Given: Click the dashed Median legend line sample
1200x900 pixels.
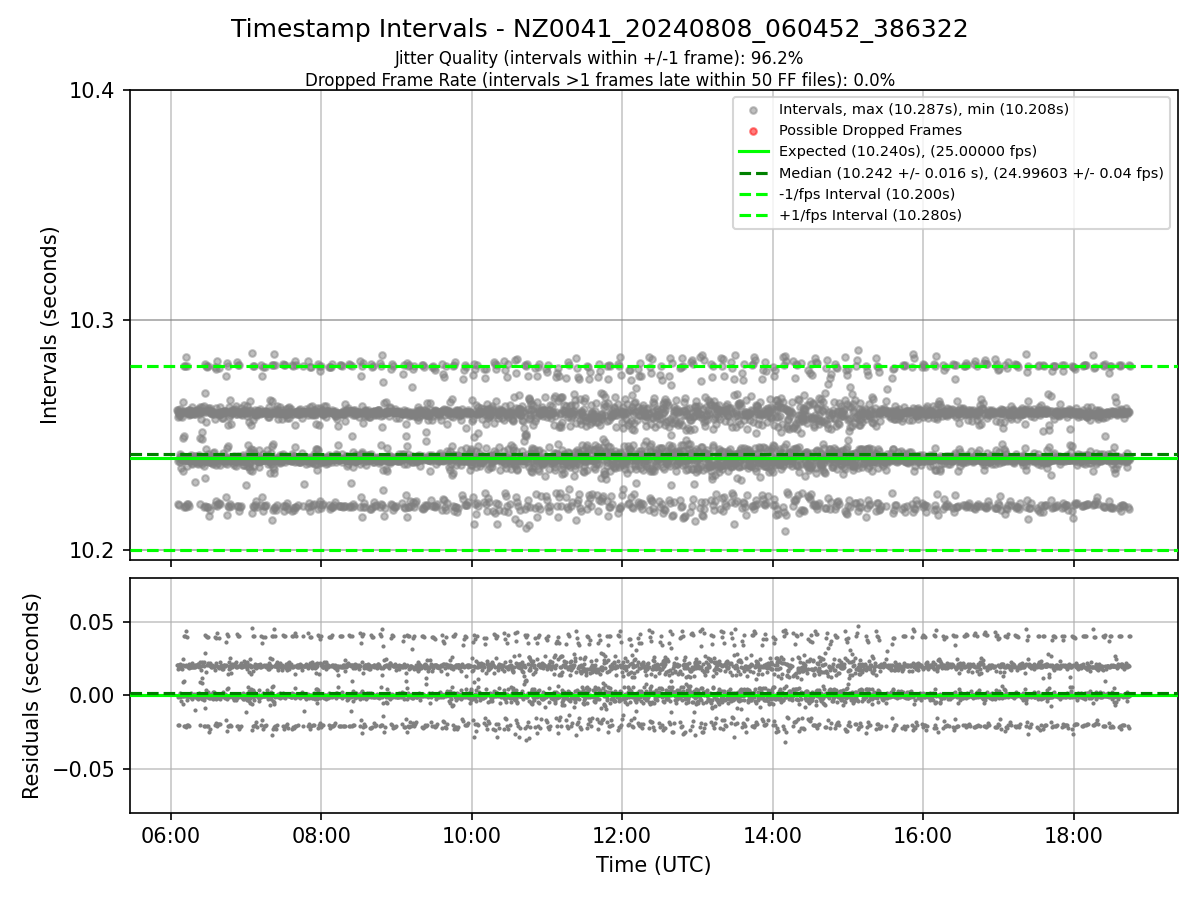Looking at the screenshot, I should click(754, 173).
